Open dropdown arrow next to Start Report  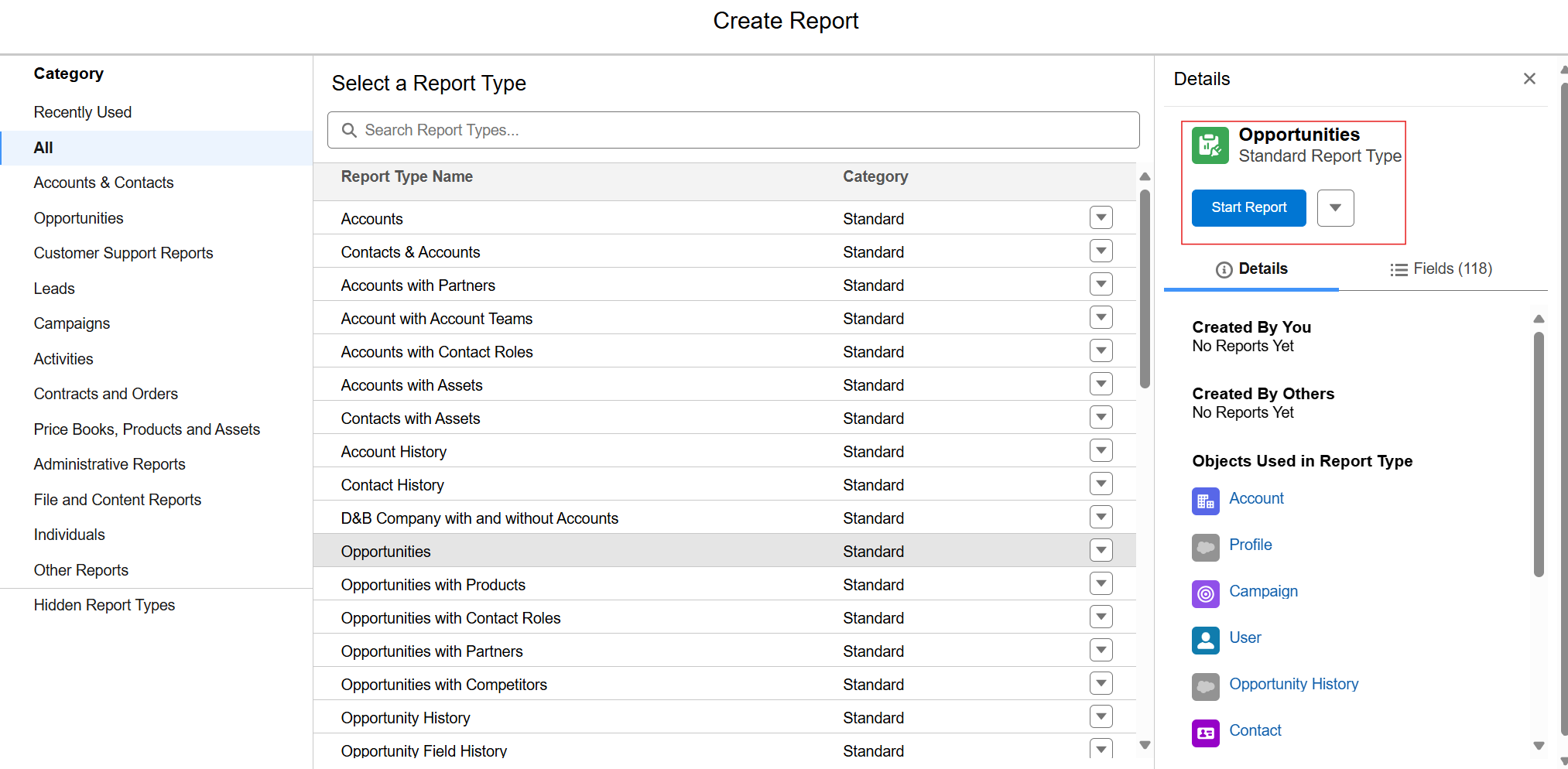point(1335,208)
